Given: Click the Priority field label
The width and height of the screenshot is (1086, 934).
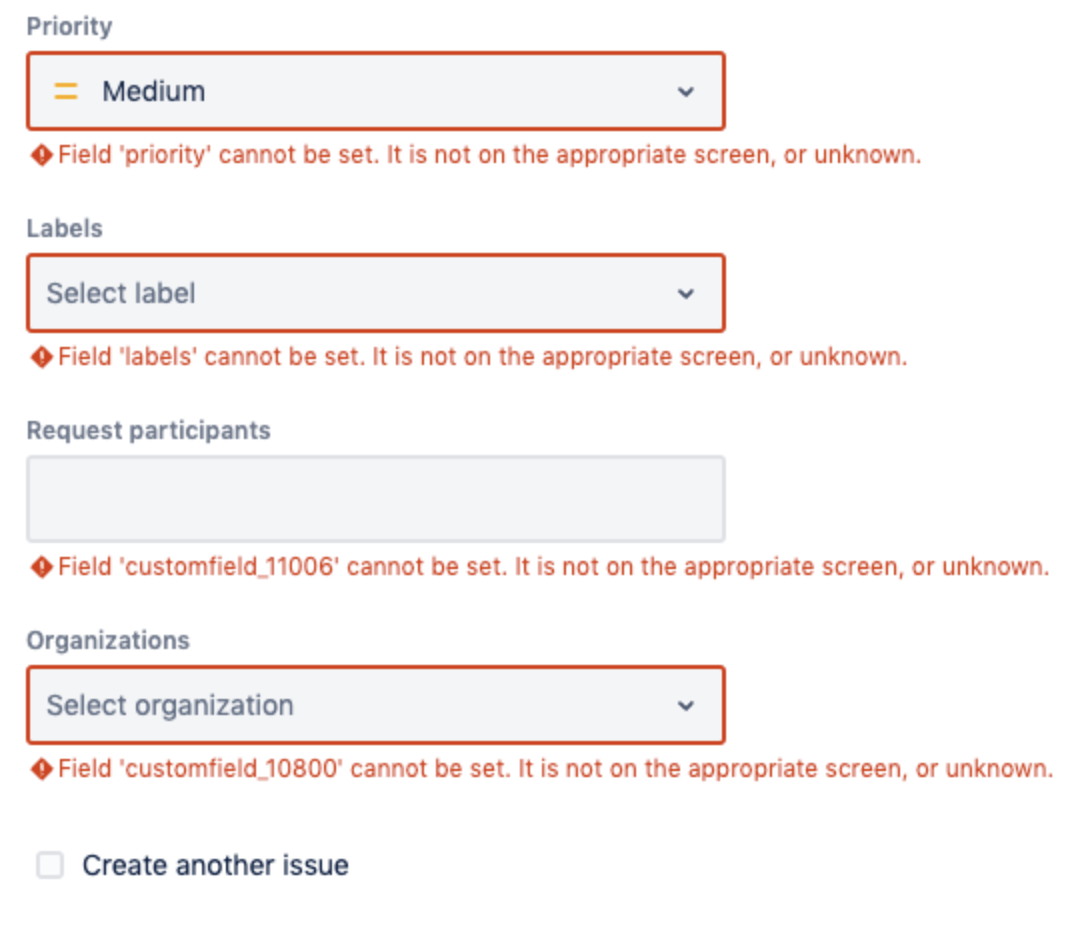Looking at the screenshot, I should pyautogui.click(x=69, y=26).
